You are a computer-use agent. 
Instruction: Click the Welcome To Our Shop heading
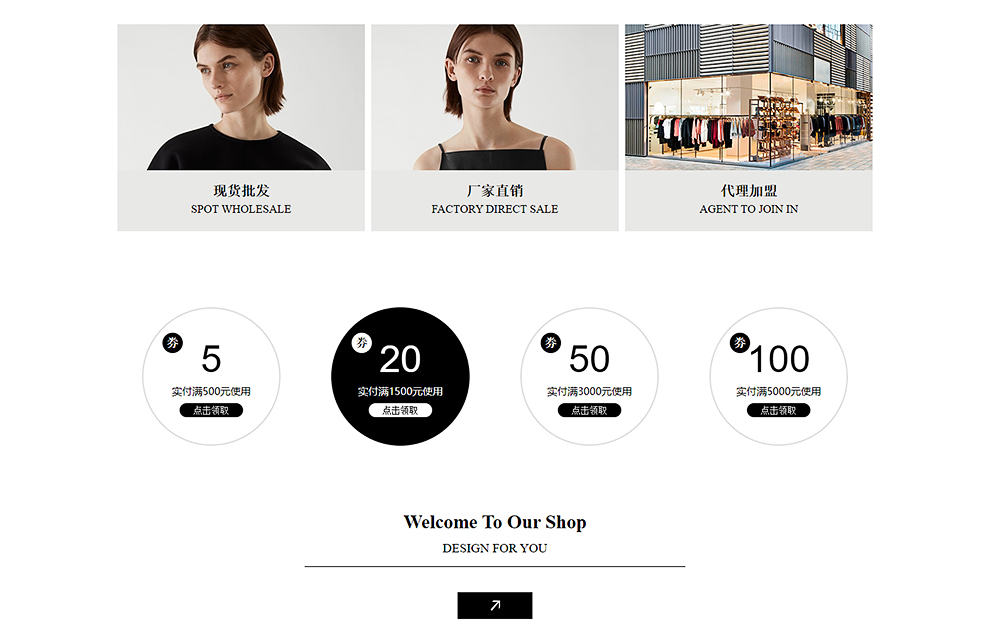(495, 522)
